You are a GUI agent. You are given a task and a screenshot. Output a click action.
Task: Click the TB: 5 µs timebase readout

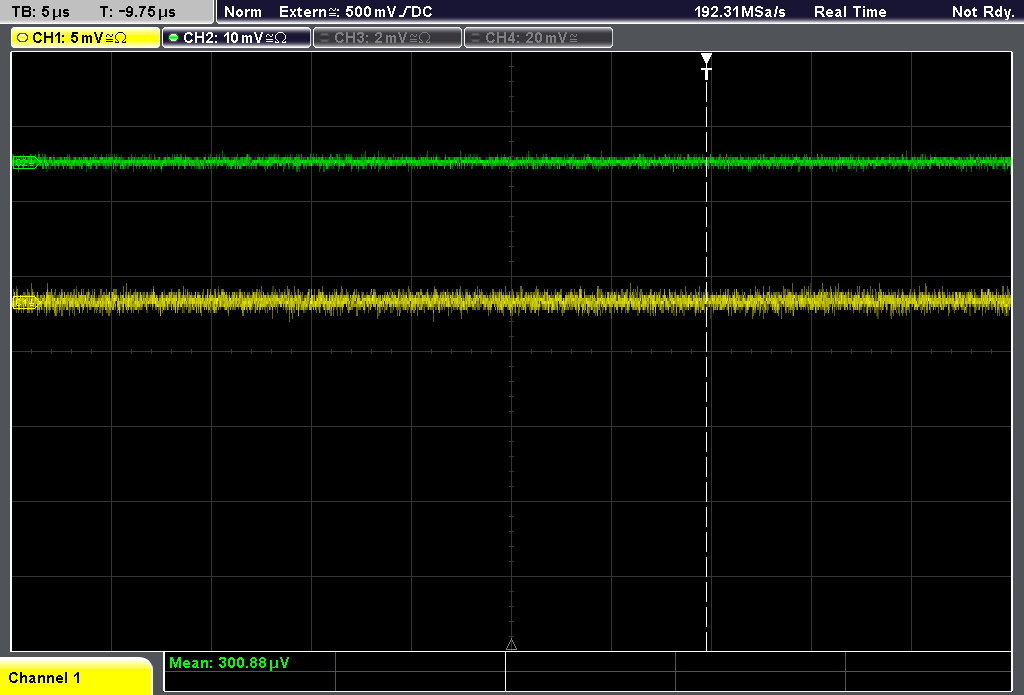pos(40,12)
